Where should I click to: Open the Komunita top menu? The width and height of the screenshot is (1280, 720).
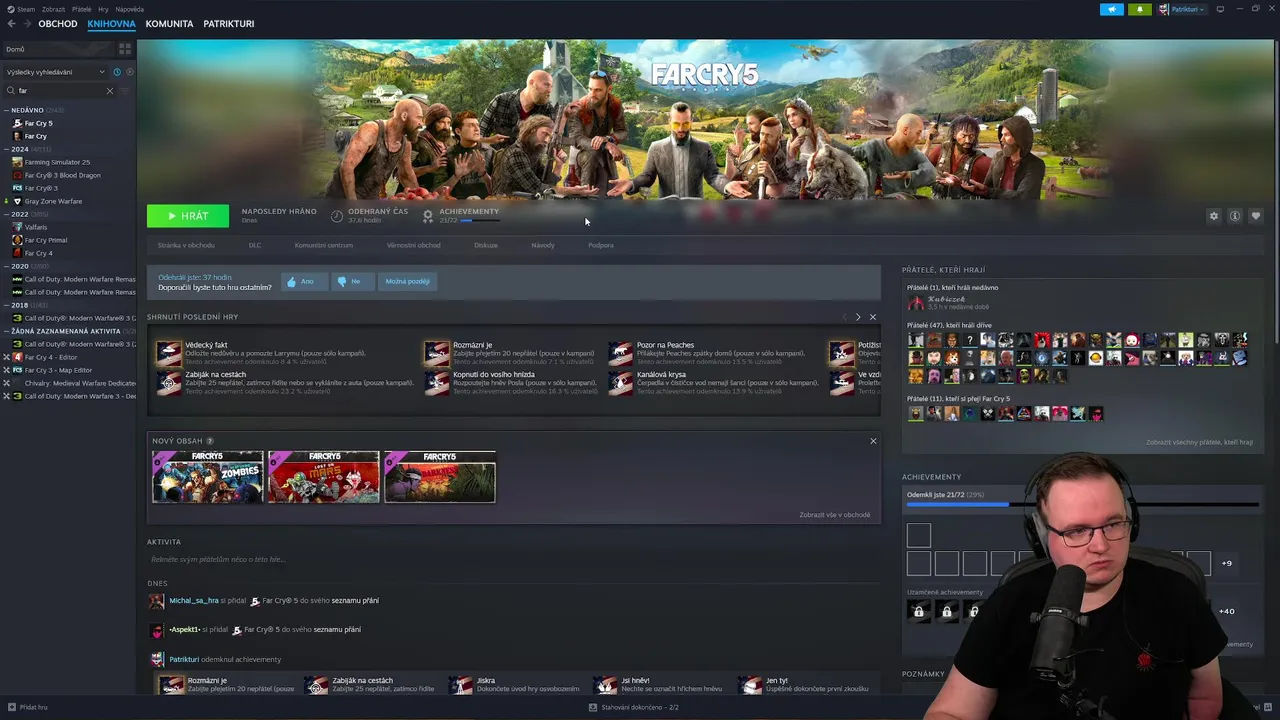coord(169,23)
